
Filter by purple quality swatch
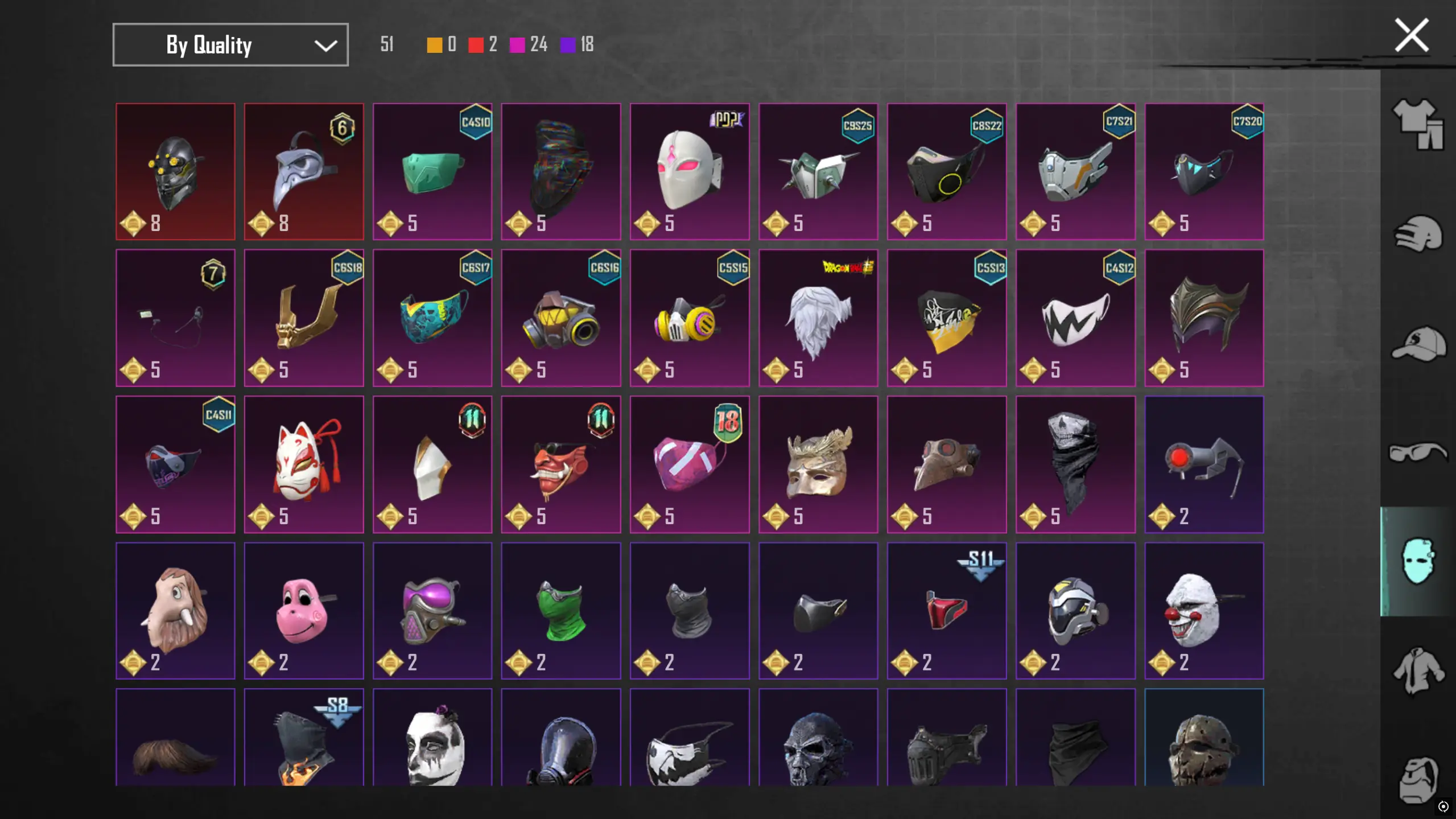tap(567, 45)
